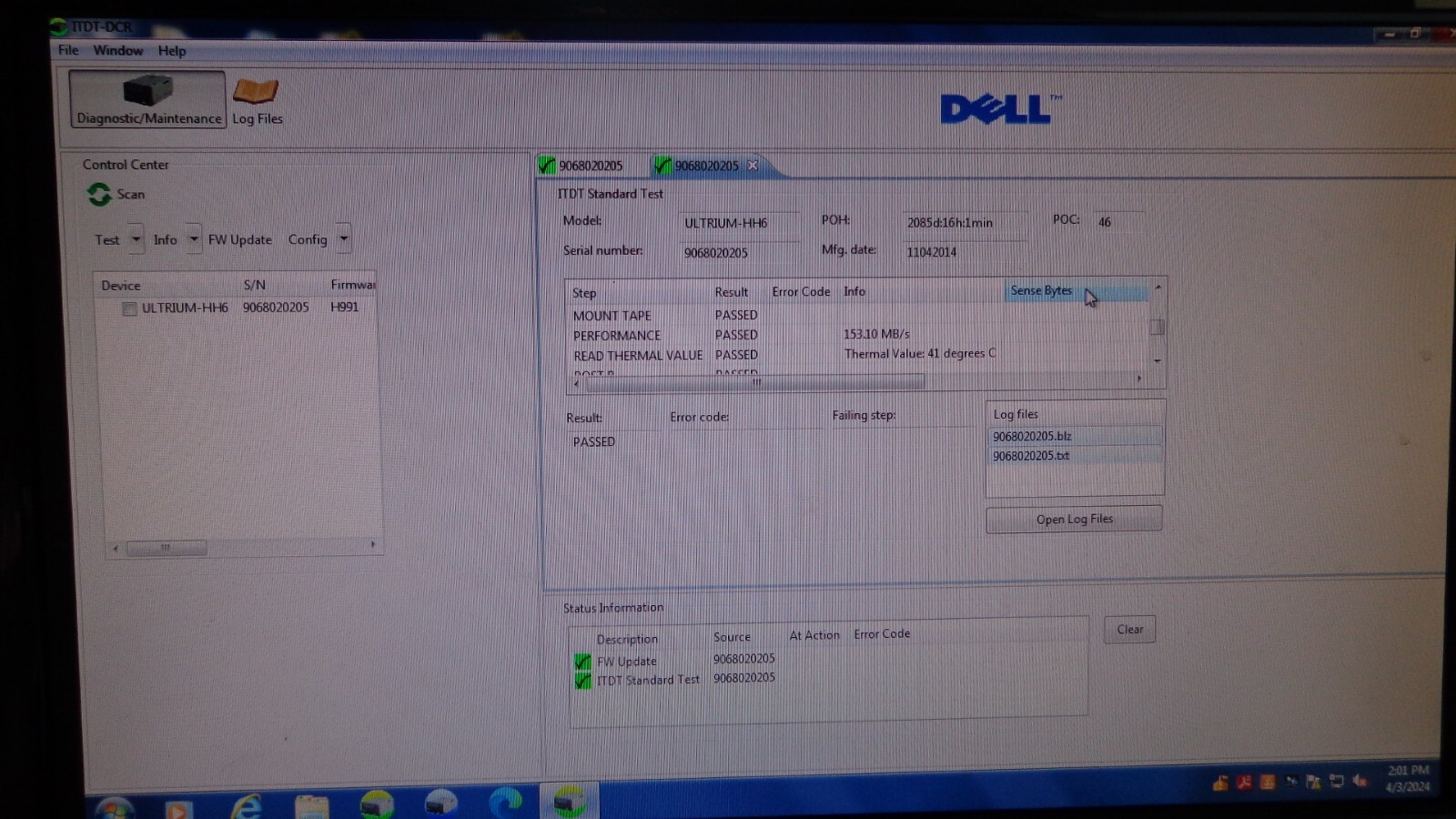
Task: Click the S/N column header
Action: (x=255, y=285)
